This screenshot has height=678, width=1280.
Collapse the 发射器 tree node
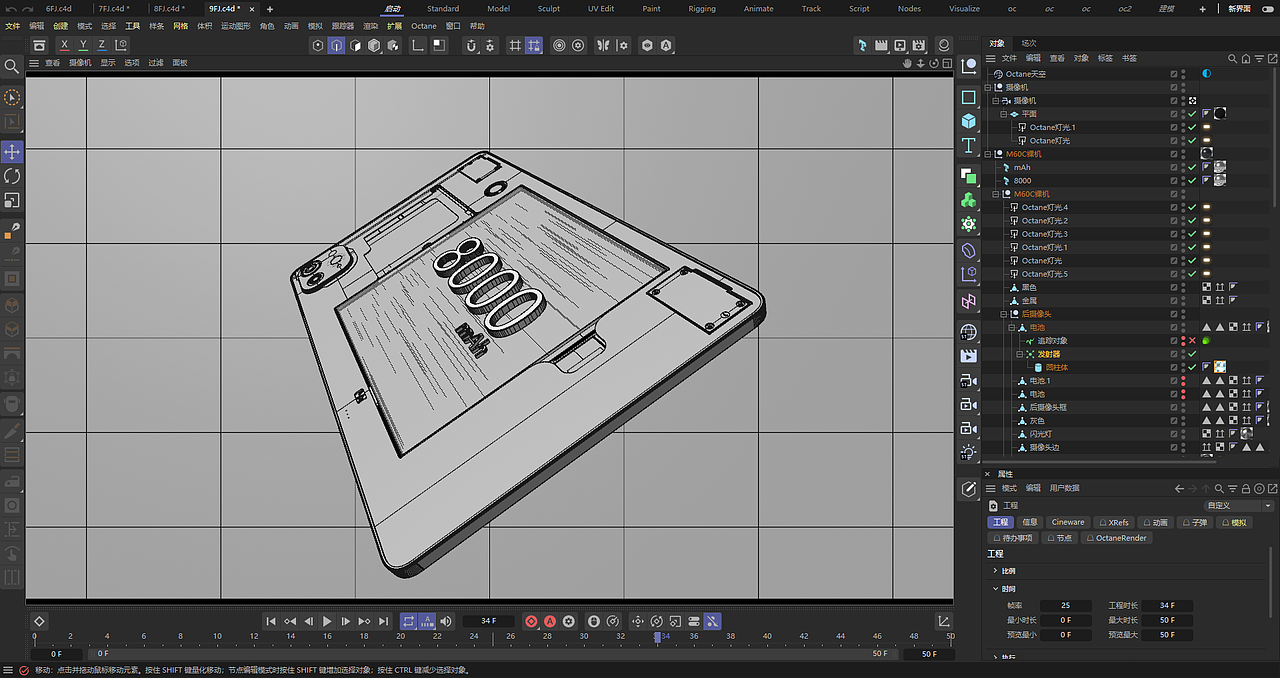(1020, 354)
